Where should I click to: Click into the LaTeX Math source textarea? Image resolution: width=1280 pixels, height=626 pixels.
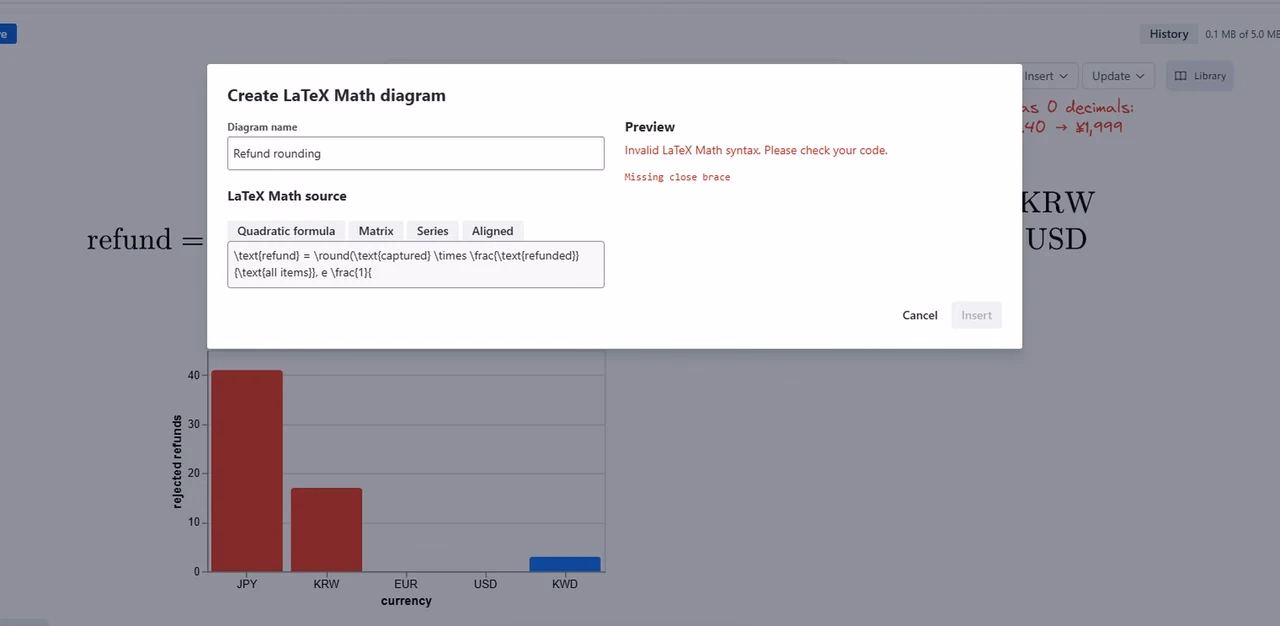(x=416, y=264)
